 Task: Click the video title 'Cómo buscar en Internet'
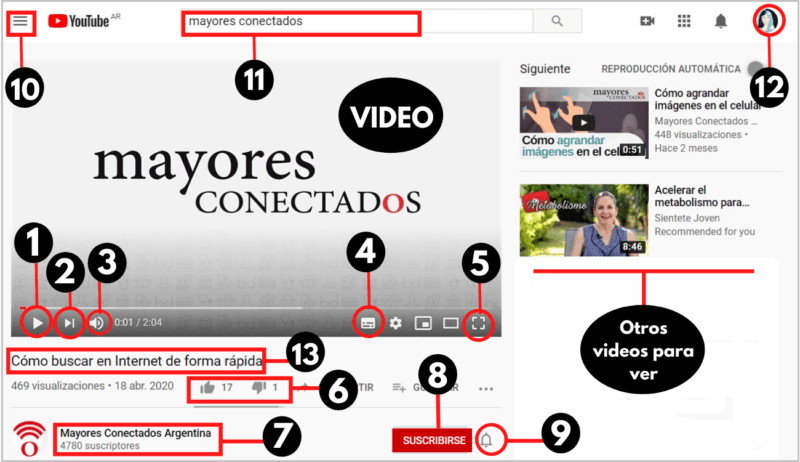pos(137,361)
